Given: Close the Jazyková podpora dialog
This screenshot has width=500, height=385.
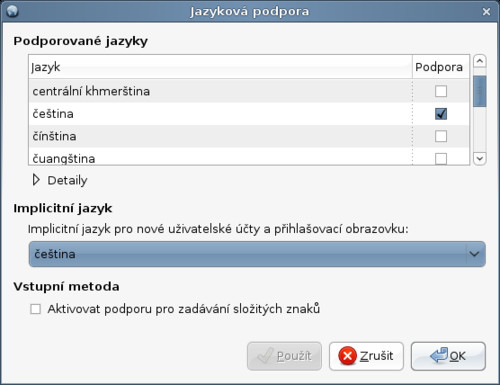Looking at the screenshot, I should (486, 12).
